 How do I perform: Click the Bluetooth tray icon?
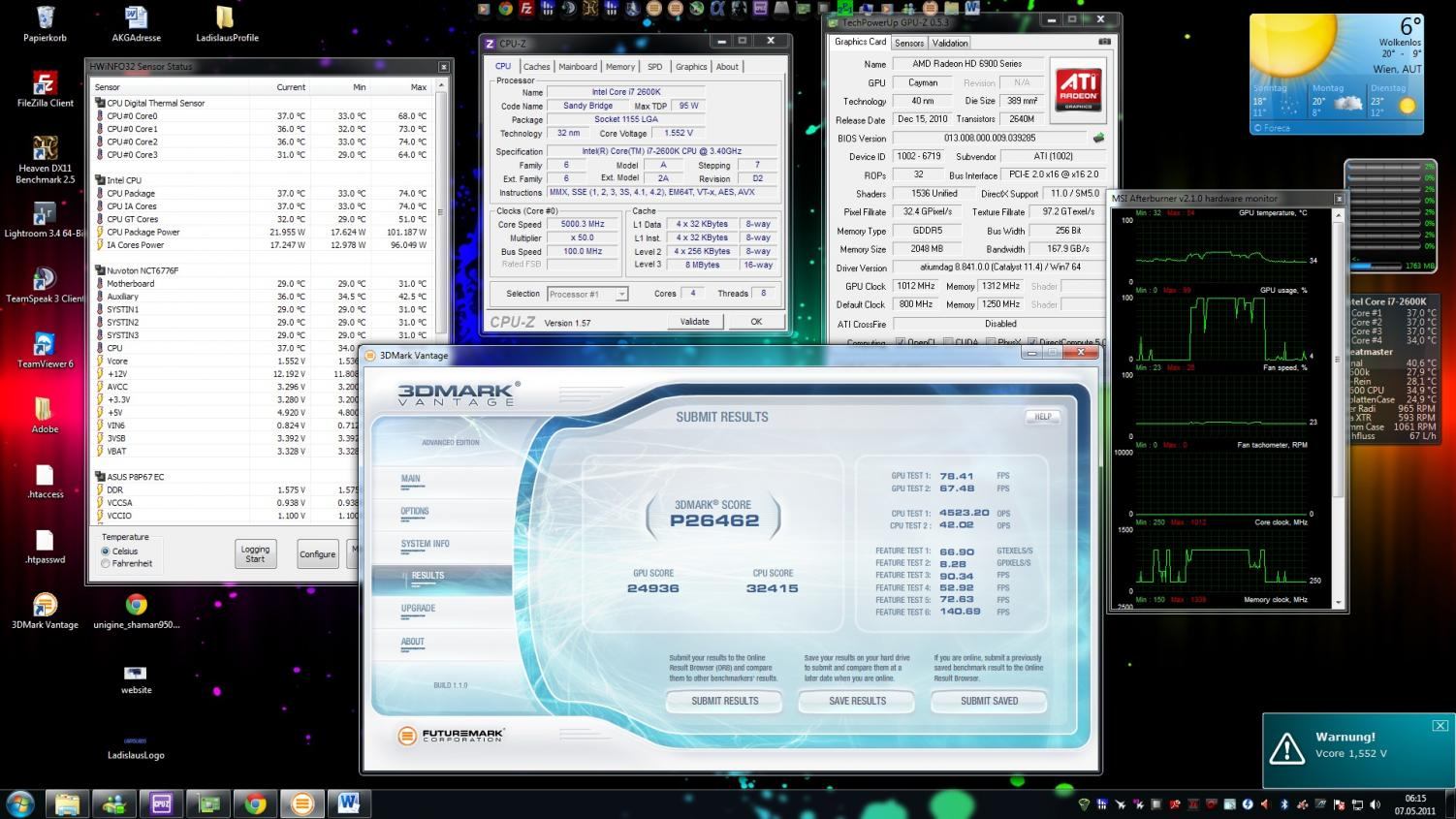(x=1282, y=804)
